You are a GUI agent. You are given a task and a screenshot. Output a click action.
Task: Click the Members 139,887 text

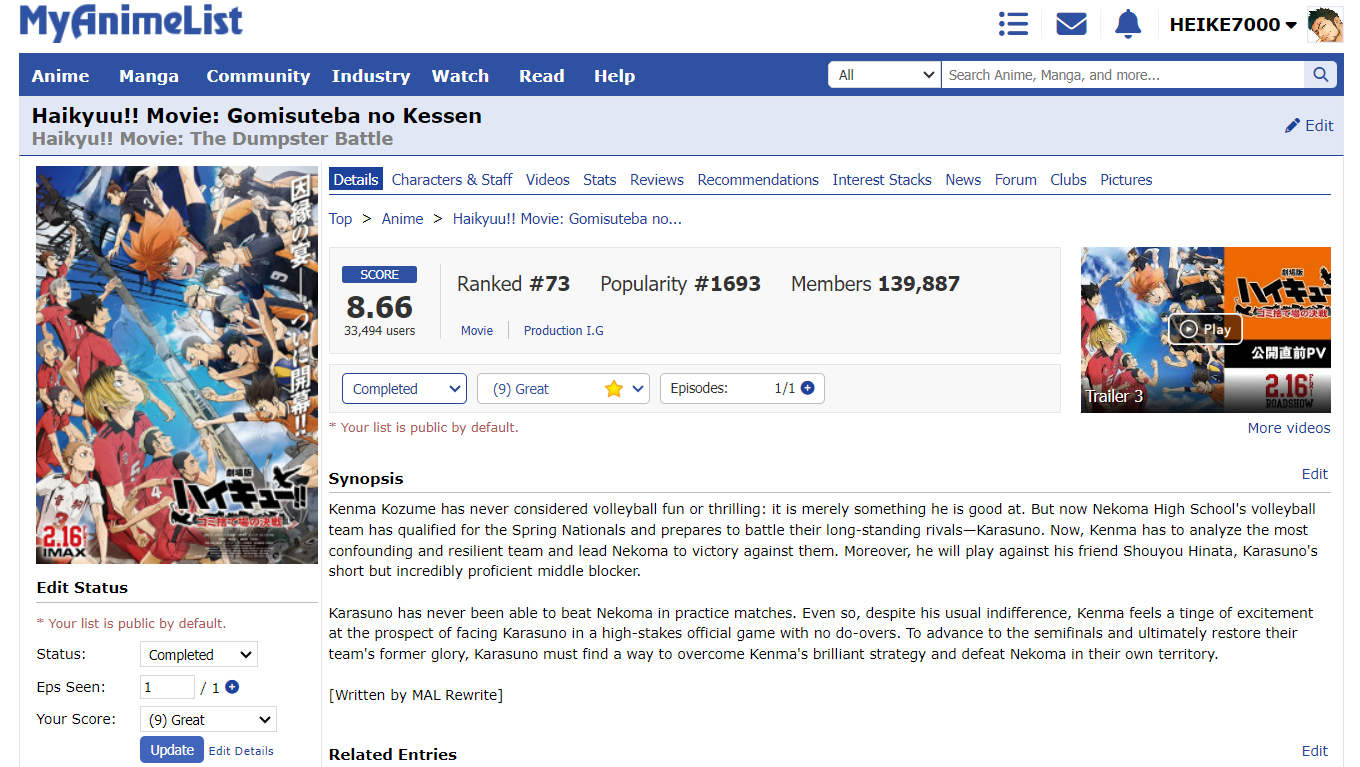point(875,284)
